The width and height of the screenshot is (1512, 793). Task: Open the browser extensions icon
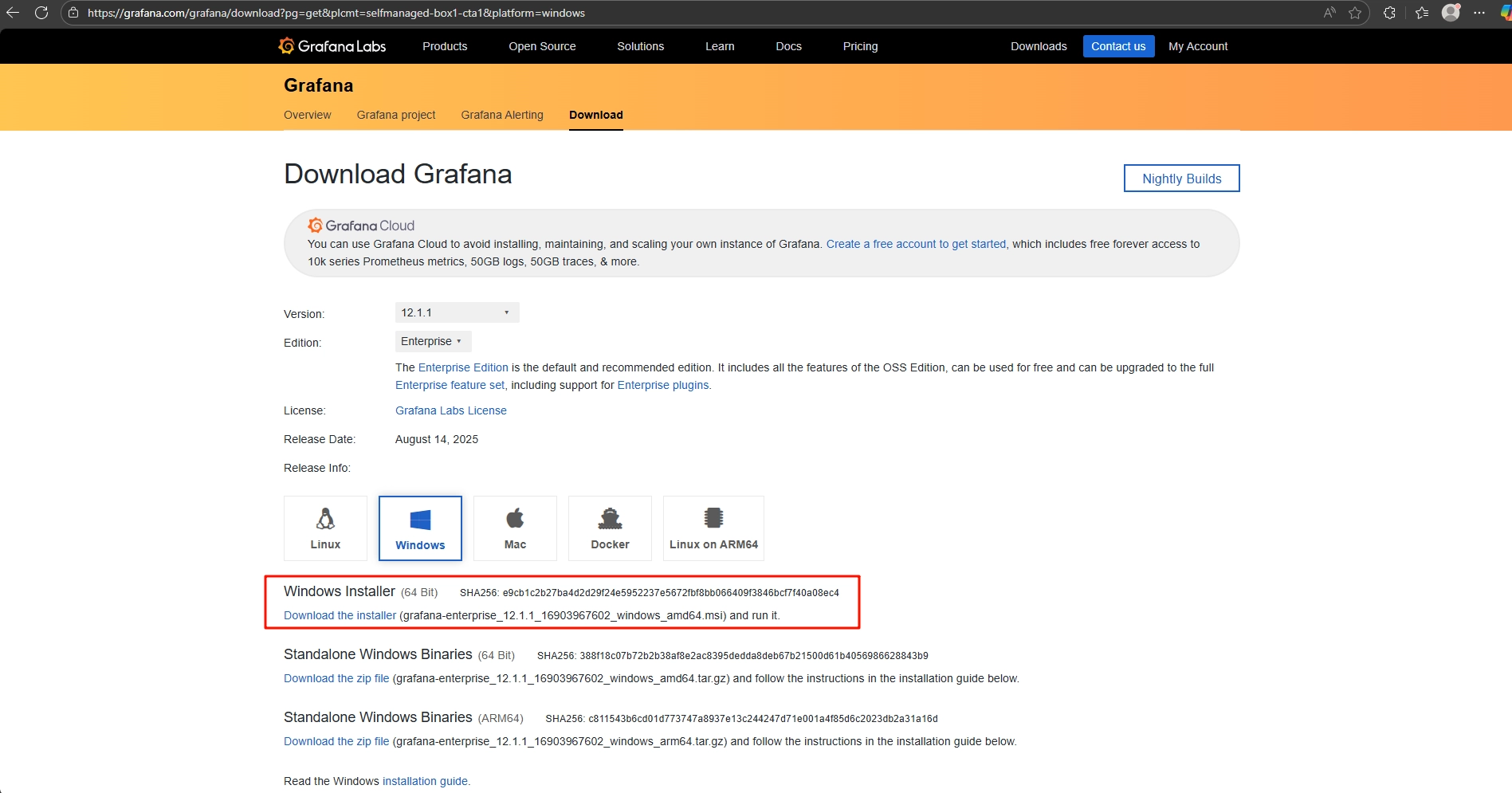point(1389,13)
